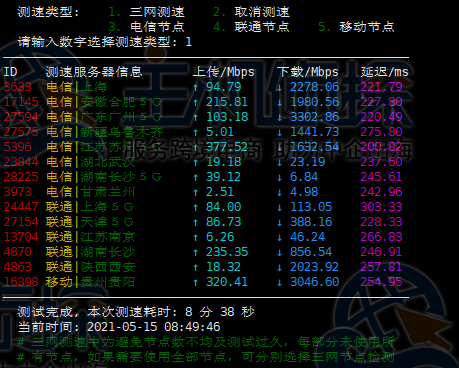Click download value 3302.86
Viewport: 459px width, 368px height.
(x=314, y=117)
